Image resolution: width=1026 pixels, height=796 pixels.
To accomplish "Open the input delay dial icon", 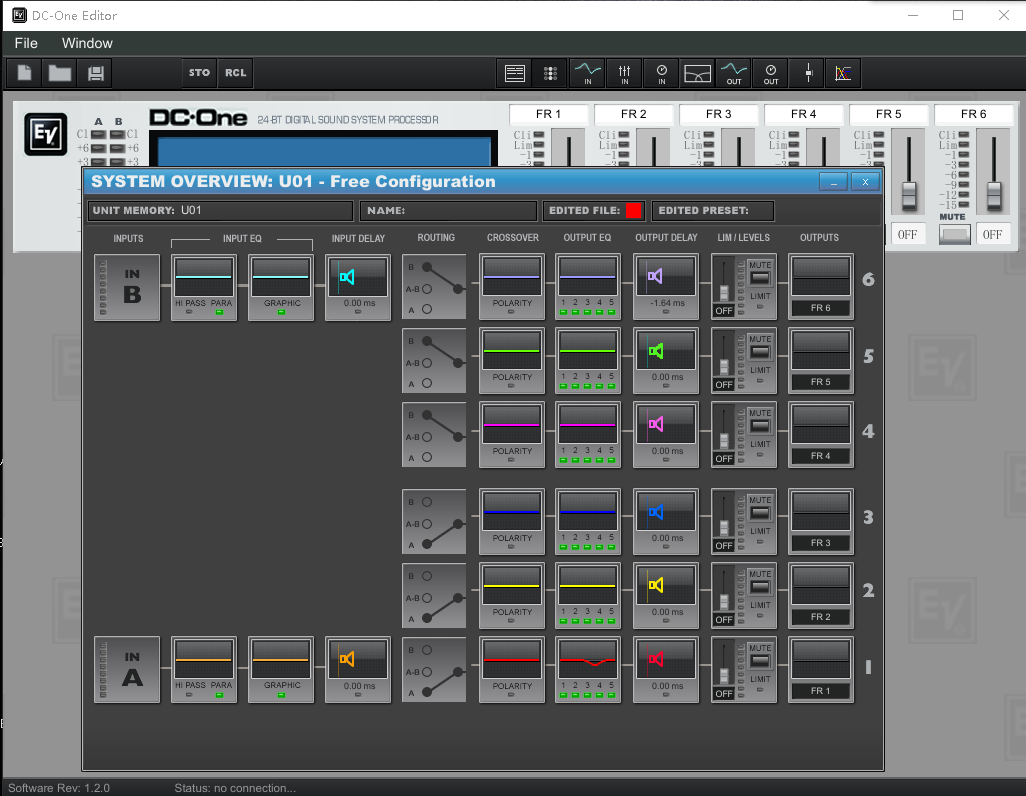I will coord(662,73).
